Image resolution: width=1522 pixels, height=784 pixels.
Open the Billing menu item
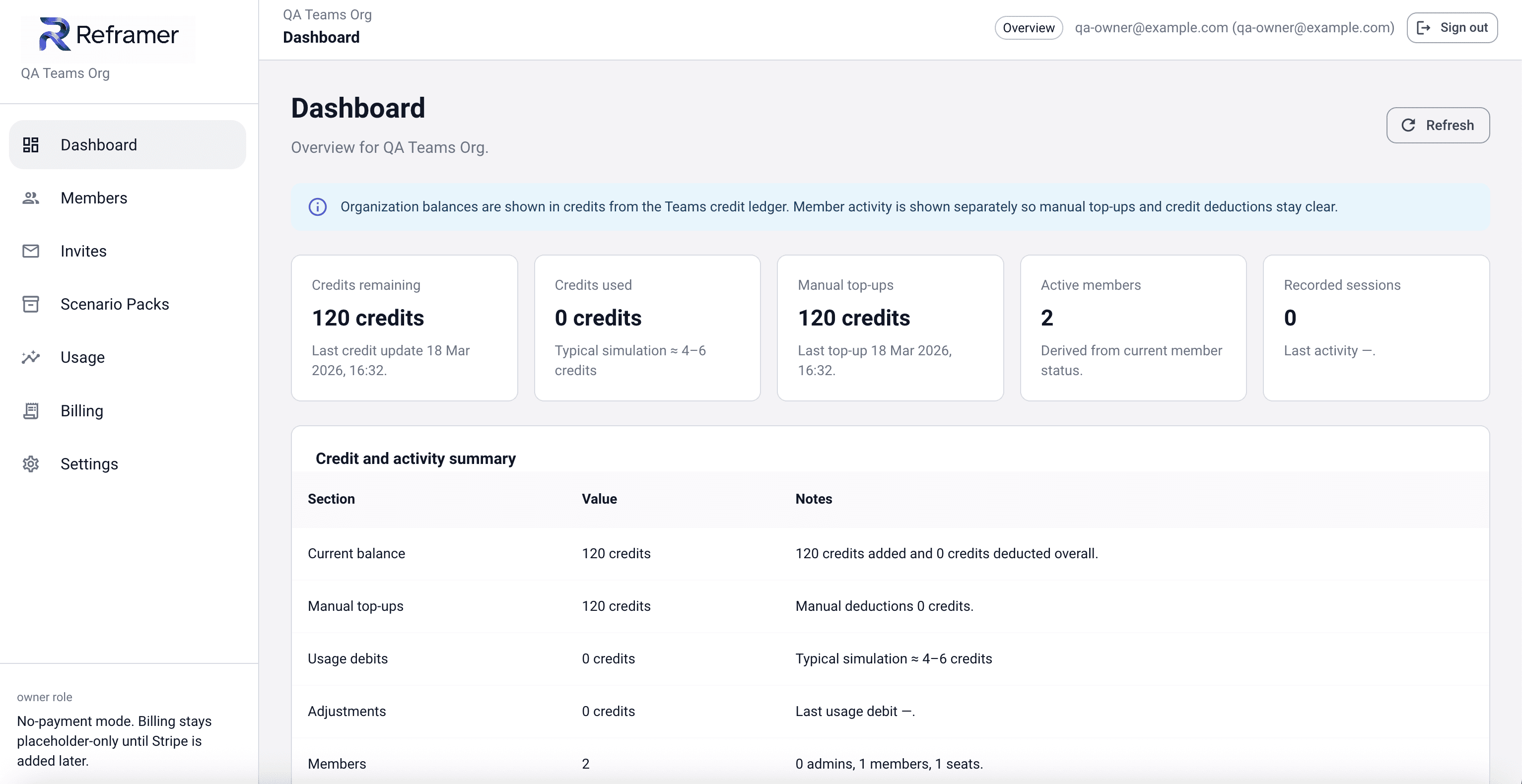(x=81, y=411)
